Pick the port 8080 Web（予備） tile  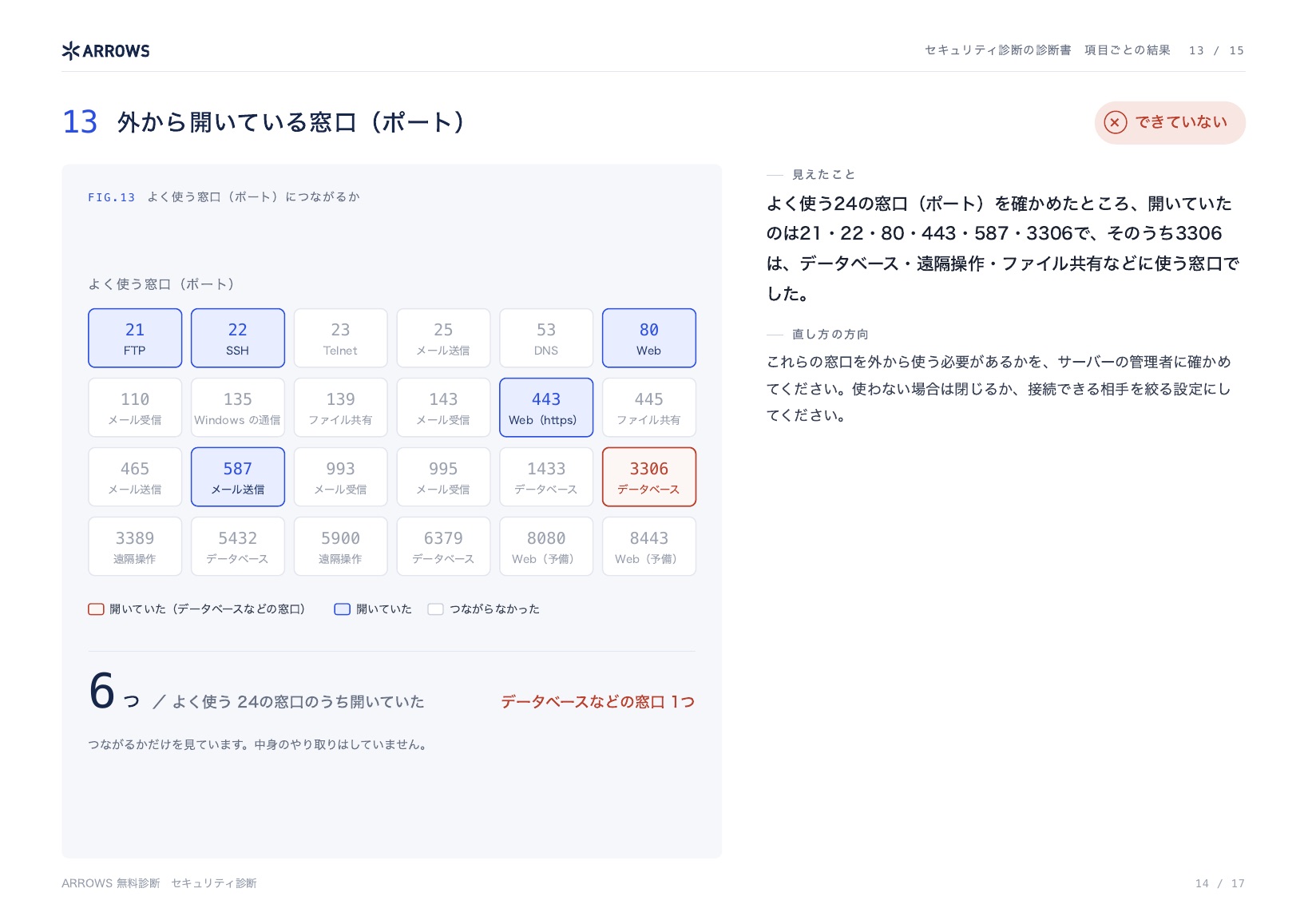546,546
